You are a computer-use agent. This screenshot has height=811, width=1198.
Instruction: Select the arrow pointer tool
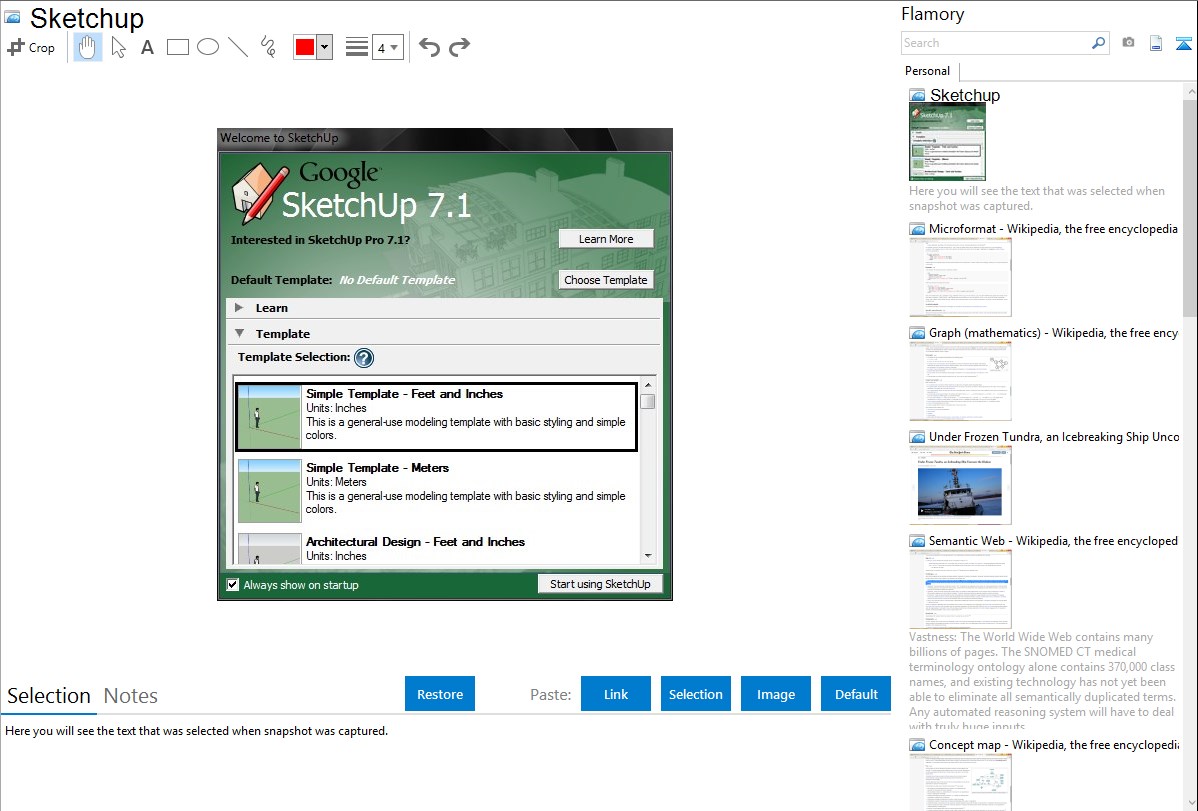point(118,47)
